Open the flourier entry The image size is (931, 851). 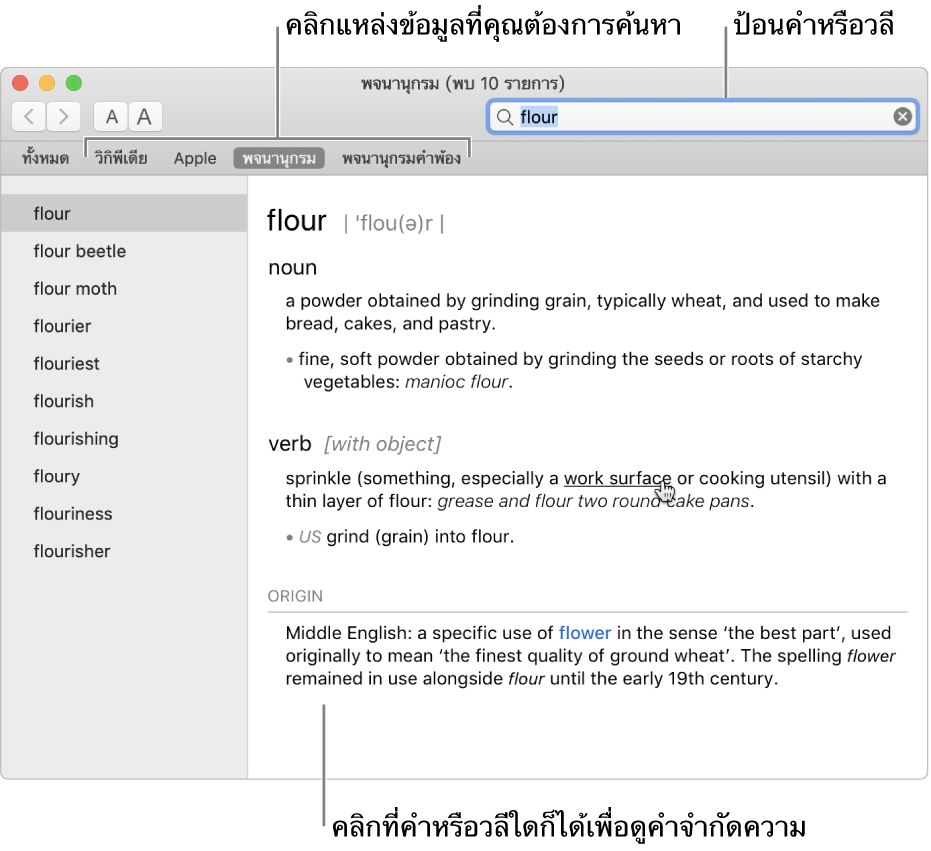point(124,326)
